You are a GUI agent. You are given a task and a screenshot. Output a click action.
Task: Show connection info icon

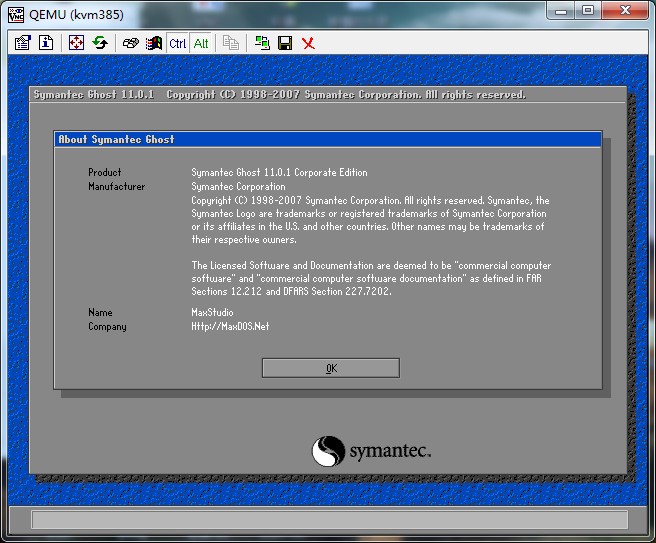46,43
